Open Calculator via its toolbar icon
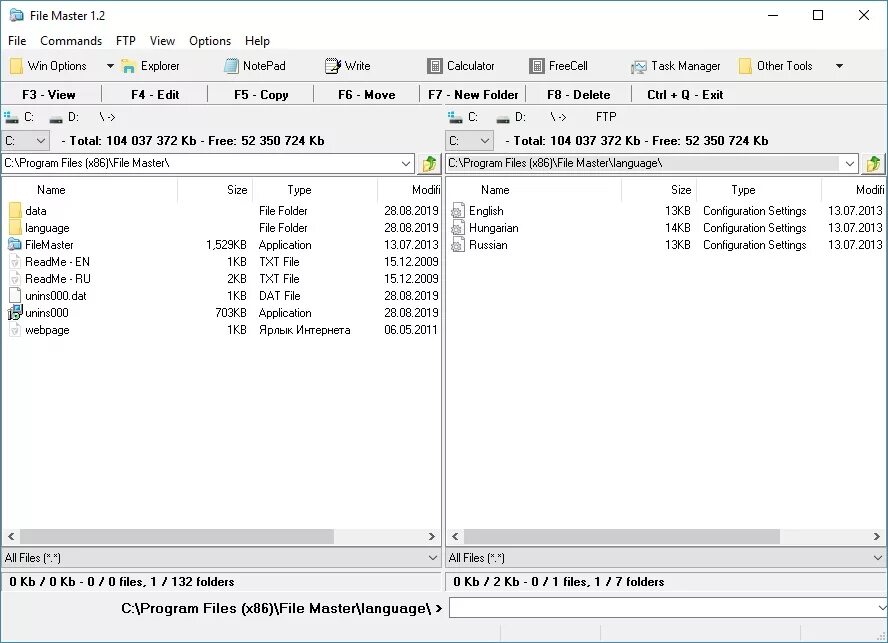The height and width of the screenshot is (643, 888). tap(434, 66)
